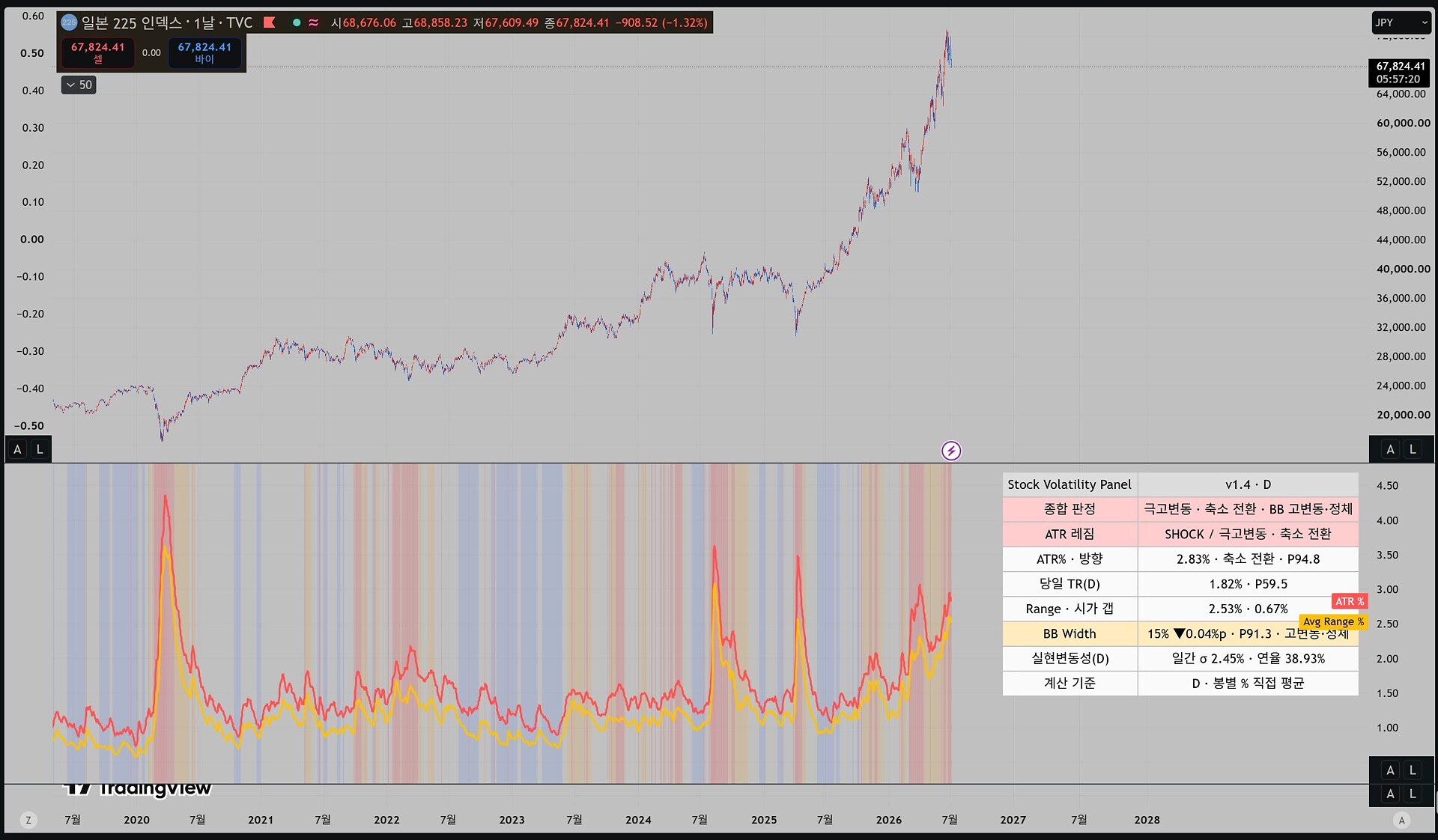Click the yellow Avg Range % series label
Screen dimensions: 1438x840
point(1333,621)
